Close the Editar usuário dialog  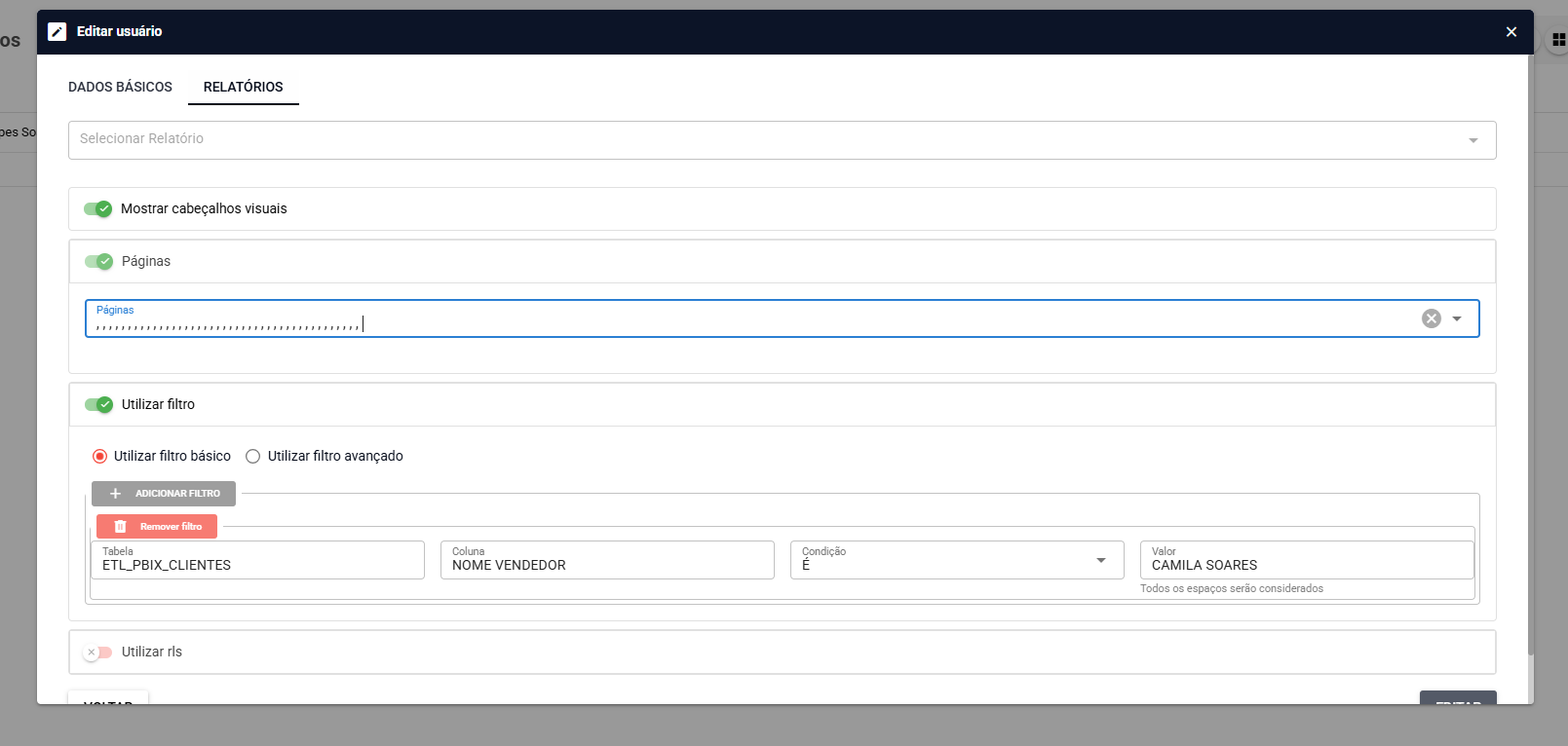tap(1511, 32)
